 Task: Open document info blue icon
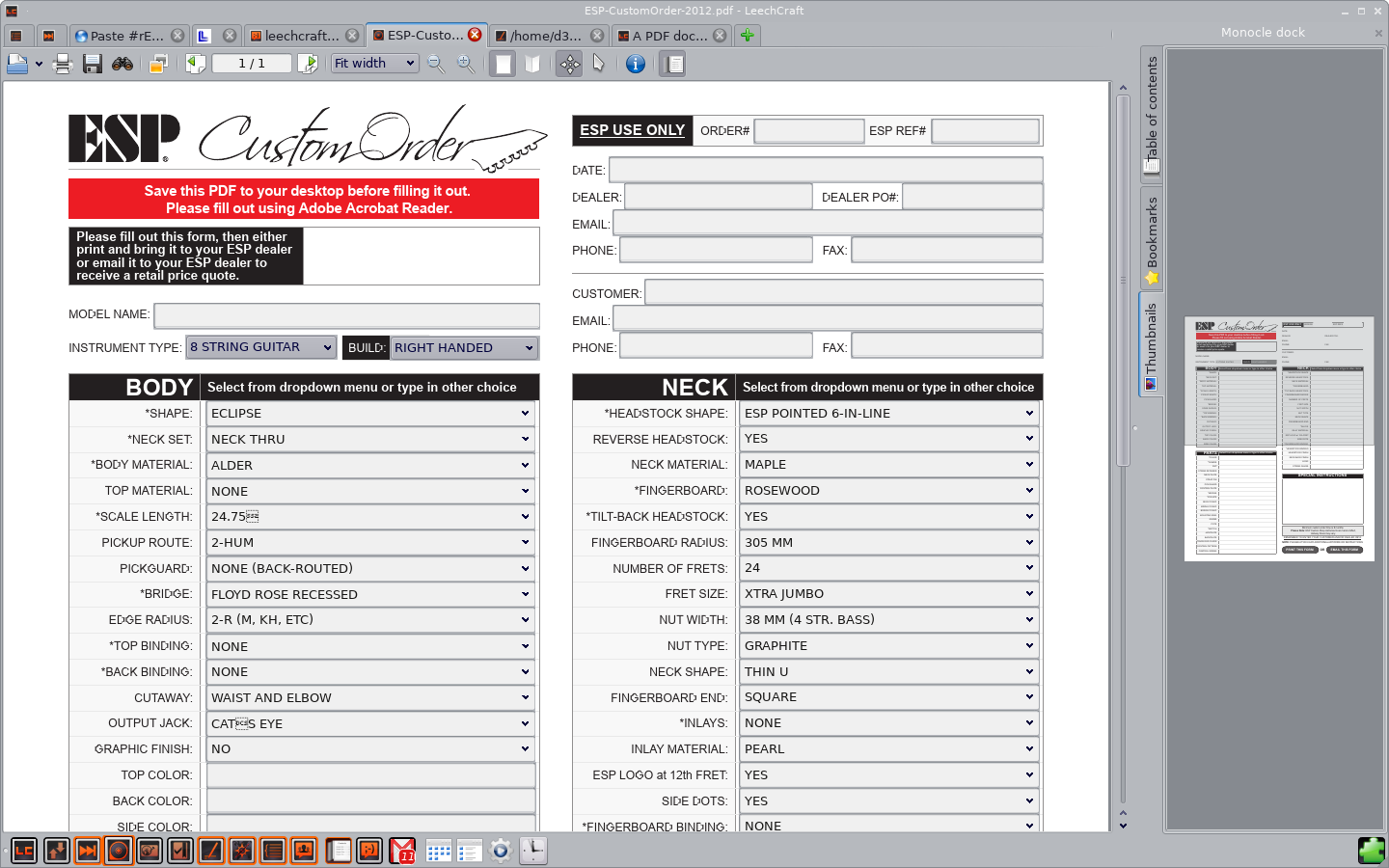coord(635,64)
